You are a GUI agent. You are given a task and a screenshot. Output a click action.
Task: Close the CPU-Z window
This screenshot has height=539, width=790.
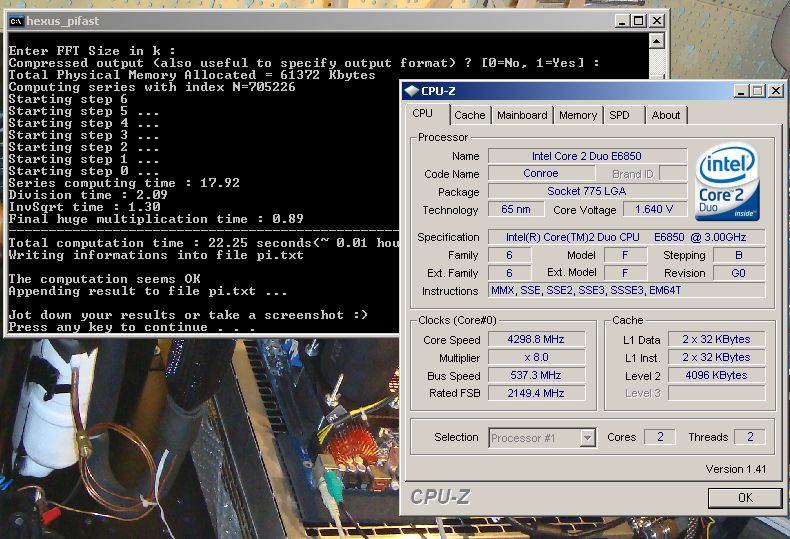coord(776,91)
